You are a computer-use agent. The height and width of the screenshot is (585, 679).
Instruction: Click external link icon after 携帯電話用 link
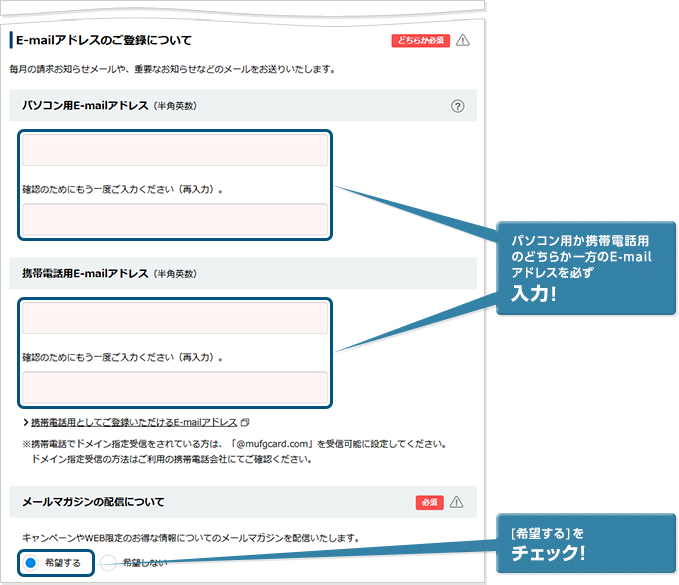pyautogui.click(x=245, y=423)
